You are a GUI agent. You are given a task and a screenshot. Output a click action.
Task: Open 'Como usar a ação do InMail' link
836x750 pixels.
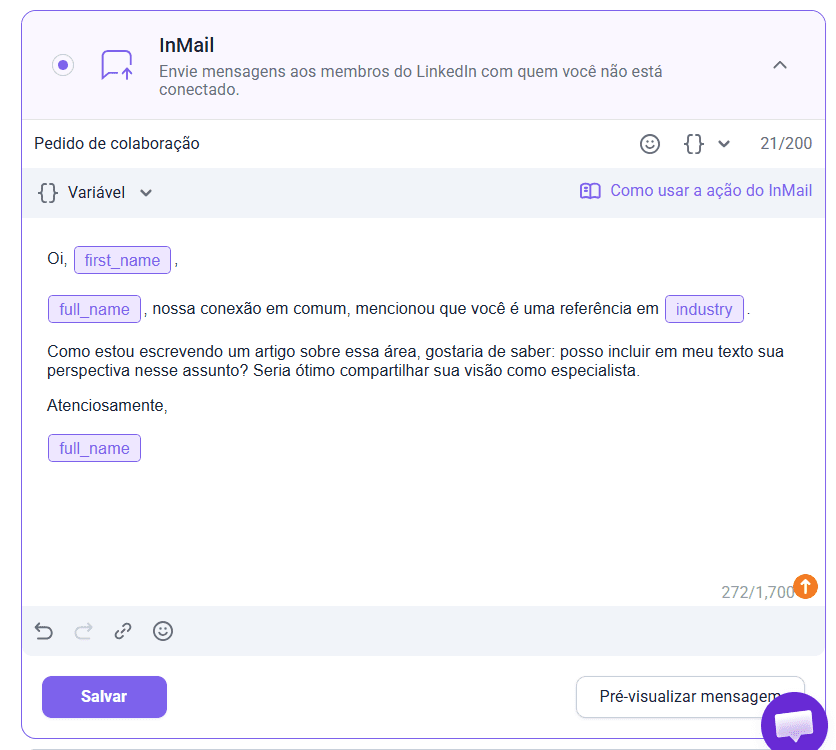tap(711, 191)
